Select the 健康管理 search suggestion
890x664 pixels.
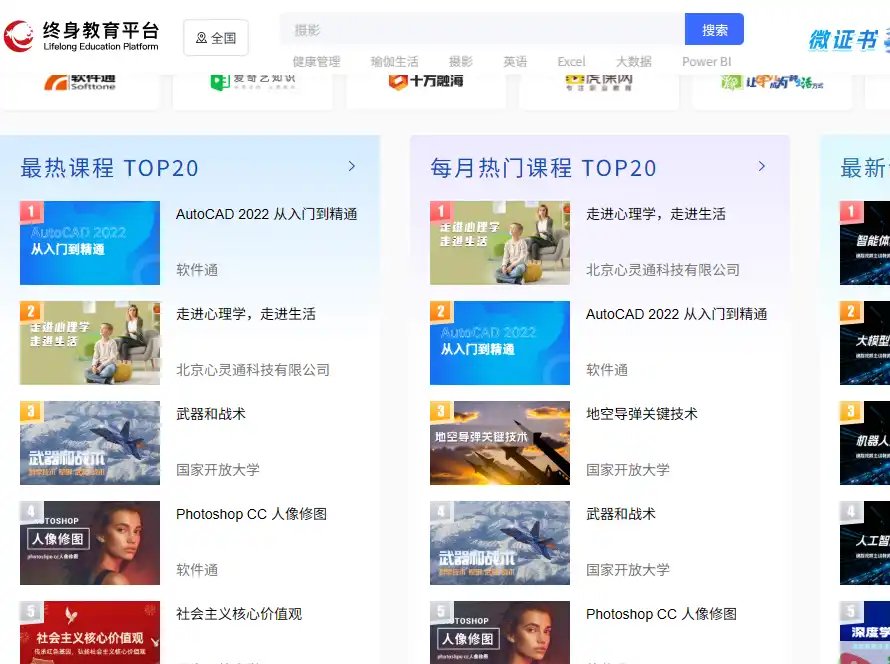pos(316,61)
